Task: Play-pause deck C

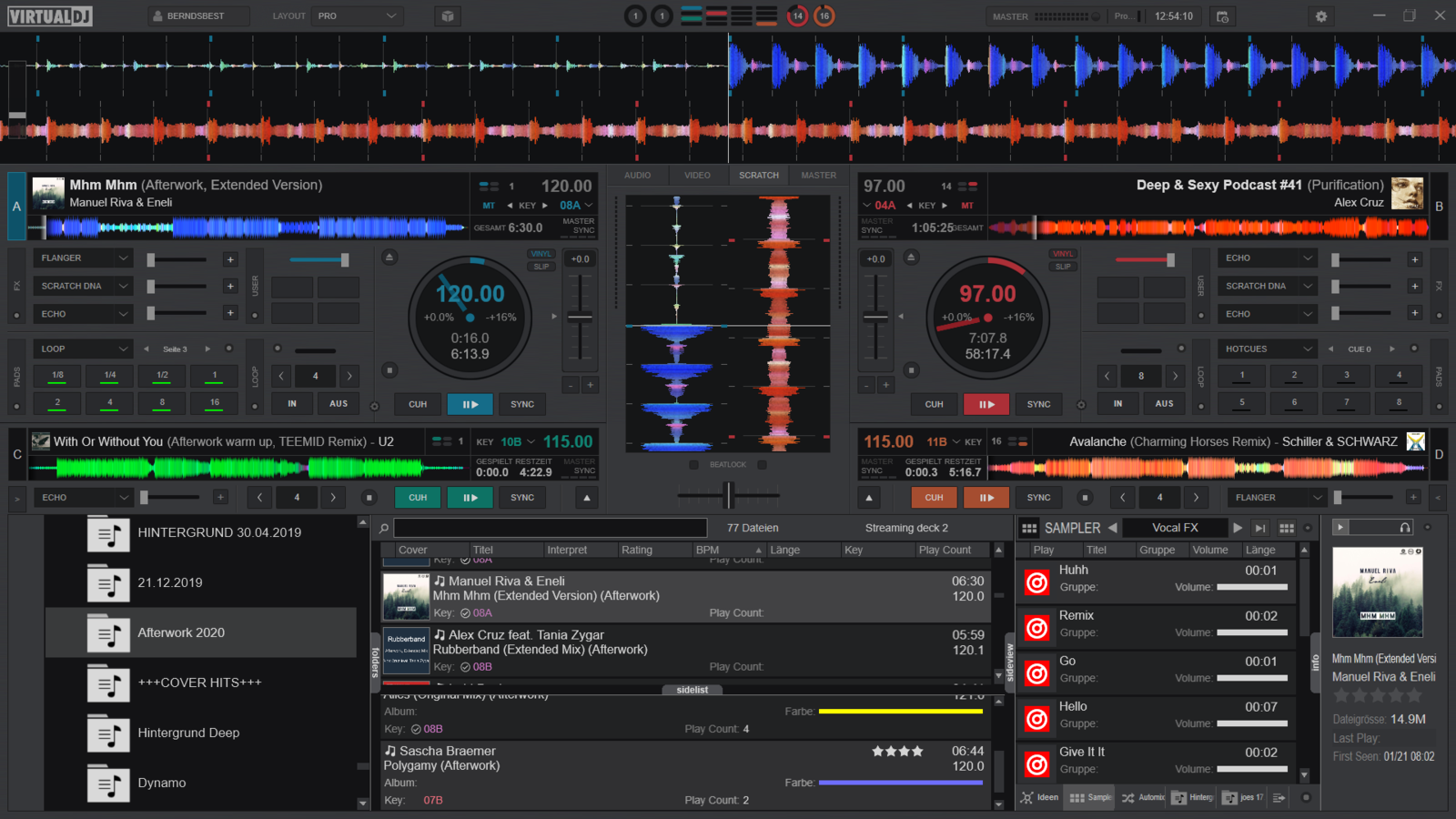Action: (470, 498)
